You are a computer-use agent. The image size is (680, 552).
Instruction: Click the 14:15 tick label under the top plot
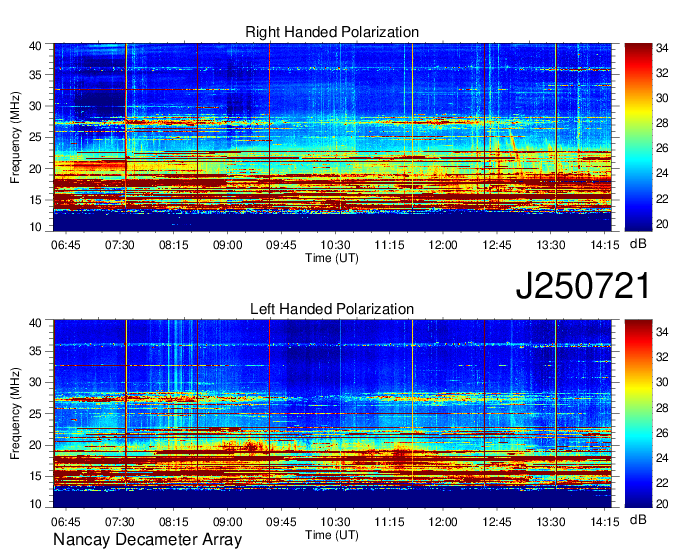click(605, 245)
